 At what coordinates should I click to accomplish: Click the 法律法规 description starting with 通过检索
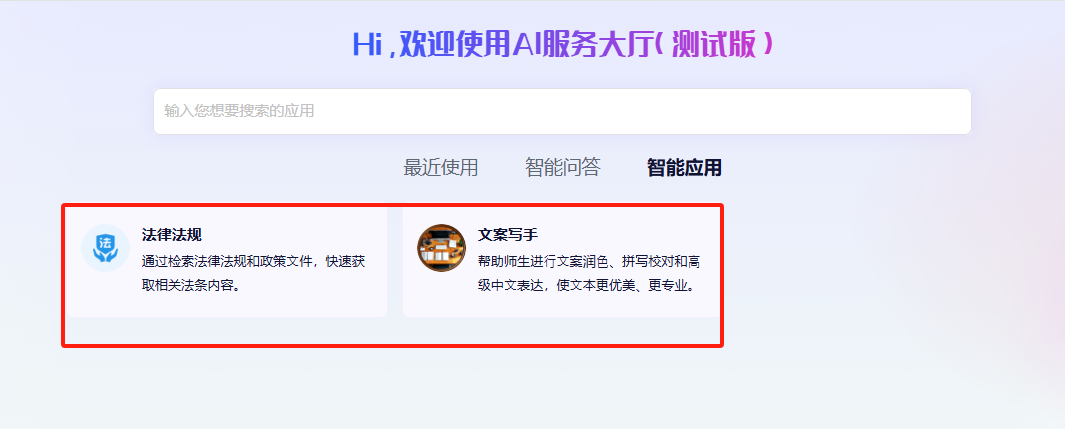point(254,274)
